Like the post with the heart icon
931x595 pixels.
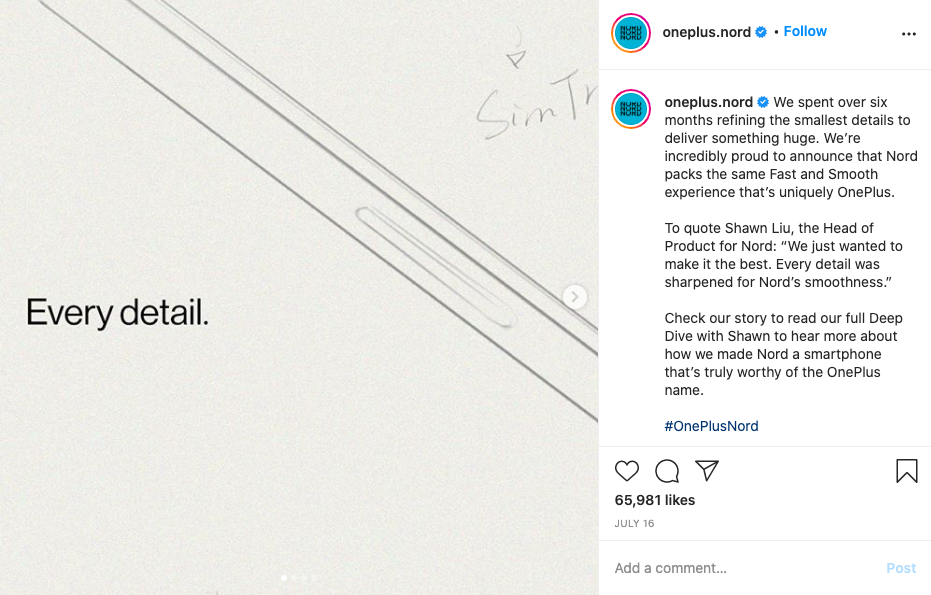tap(626, 471)
